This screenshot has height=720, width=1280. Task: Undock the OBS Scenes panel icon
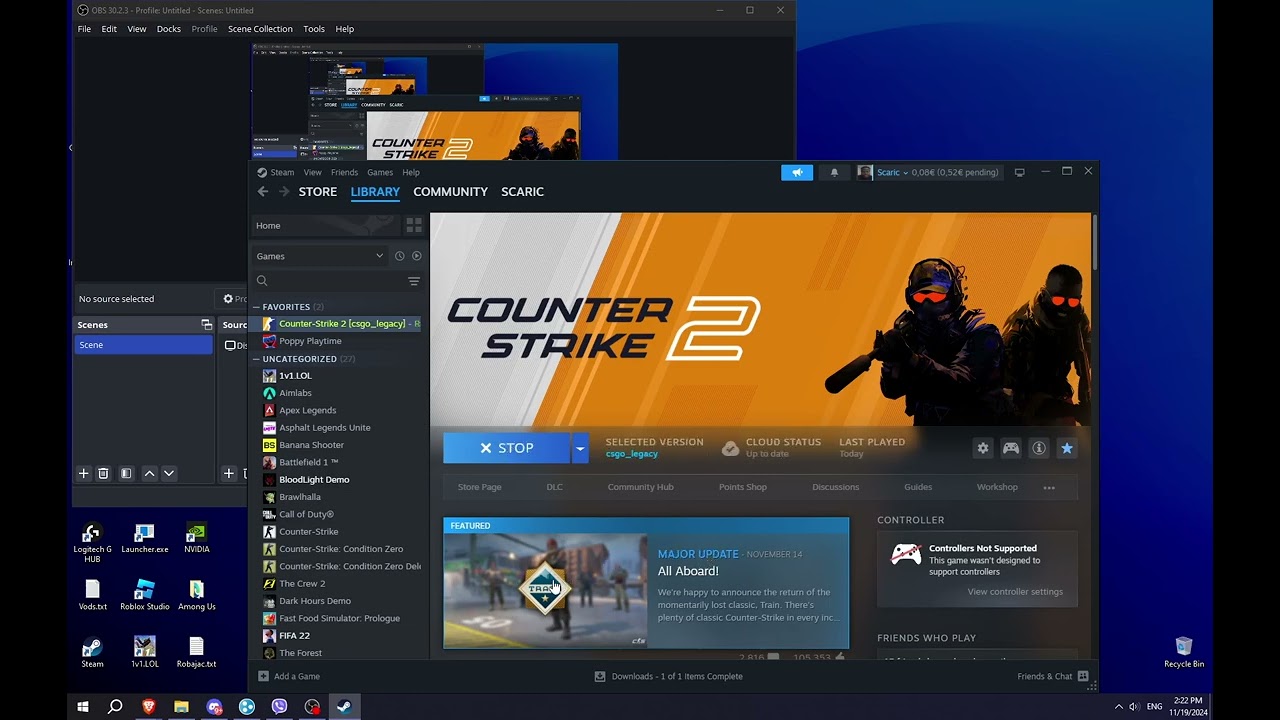[x=207, y=325]
